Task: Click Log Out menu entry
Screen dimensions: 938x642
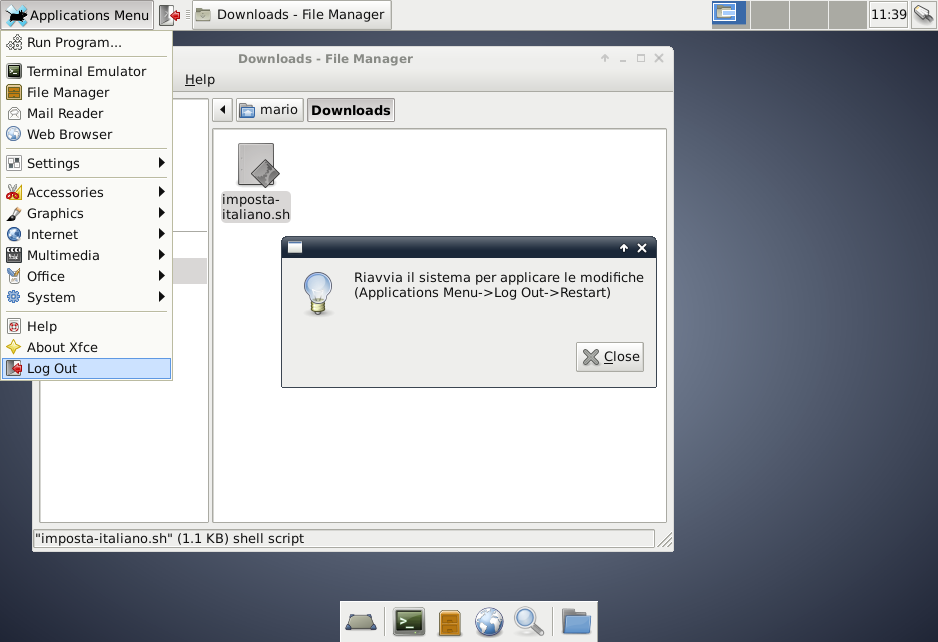Action: (x=87, y=369)
